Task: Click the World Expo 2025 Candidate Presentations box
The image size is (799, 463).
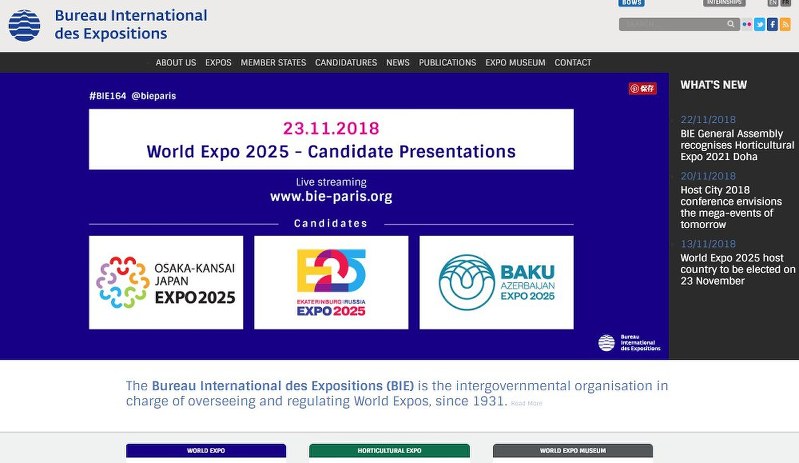Action: (331, 139)
